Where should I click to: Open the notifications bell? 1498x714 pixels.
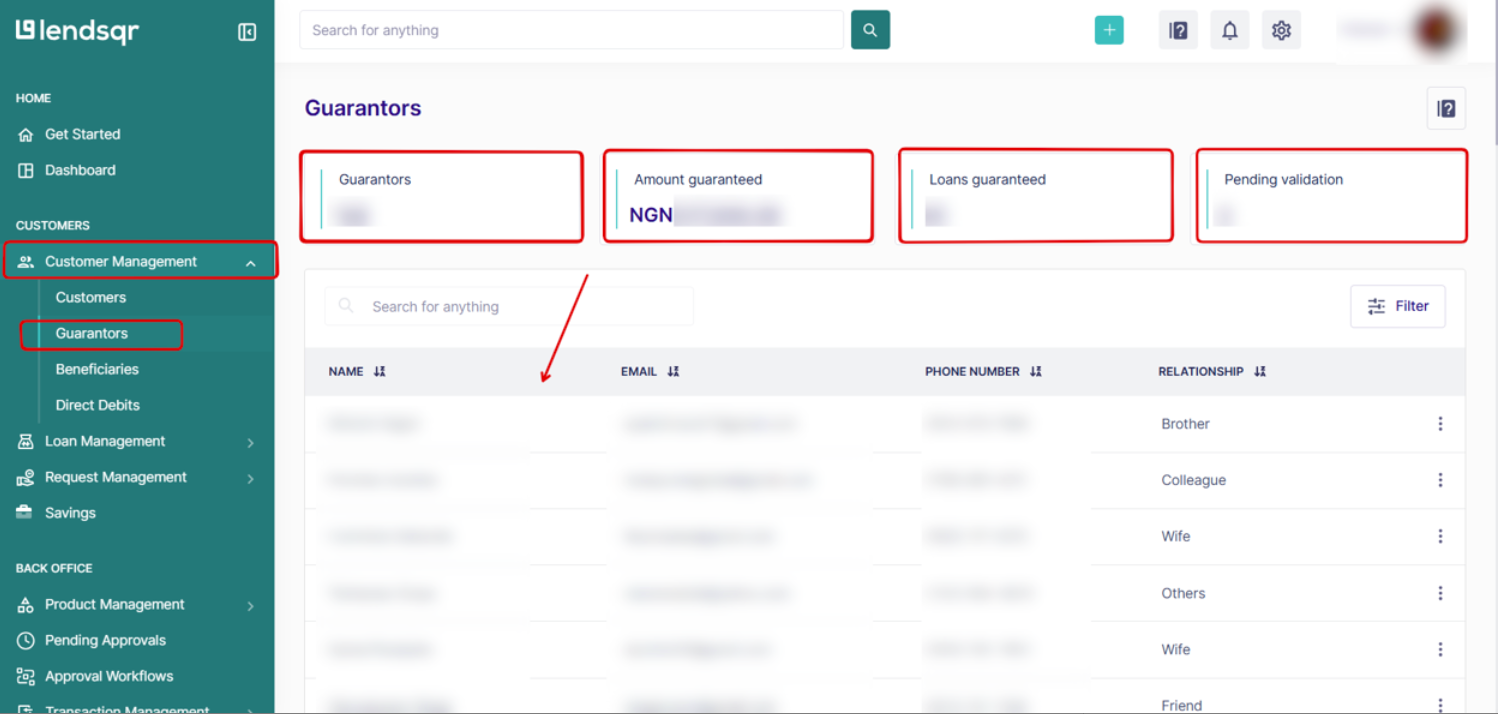pos(1229,30)
